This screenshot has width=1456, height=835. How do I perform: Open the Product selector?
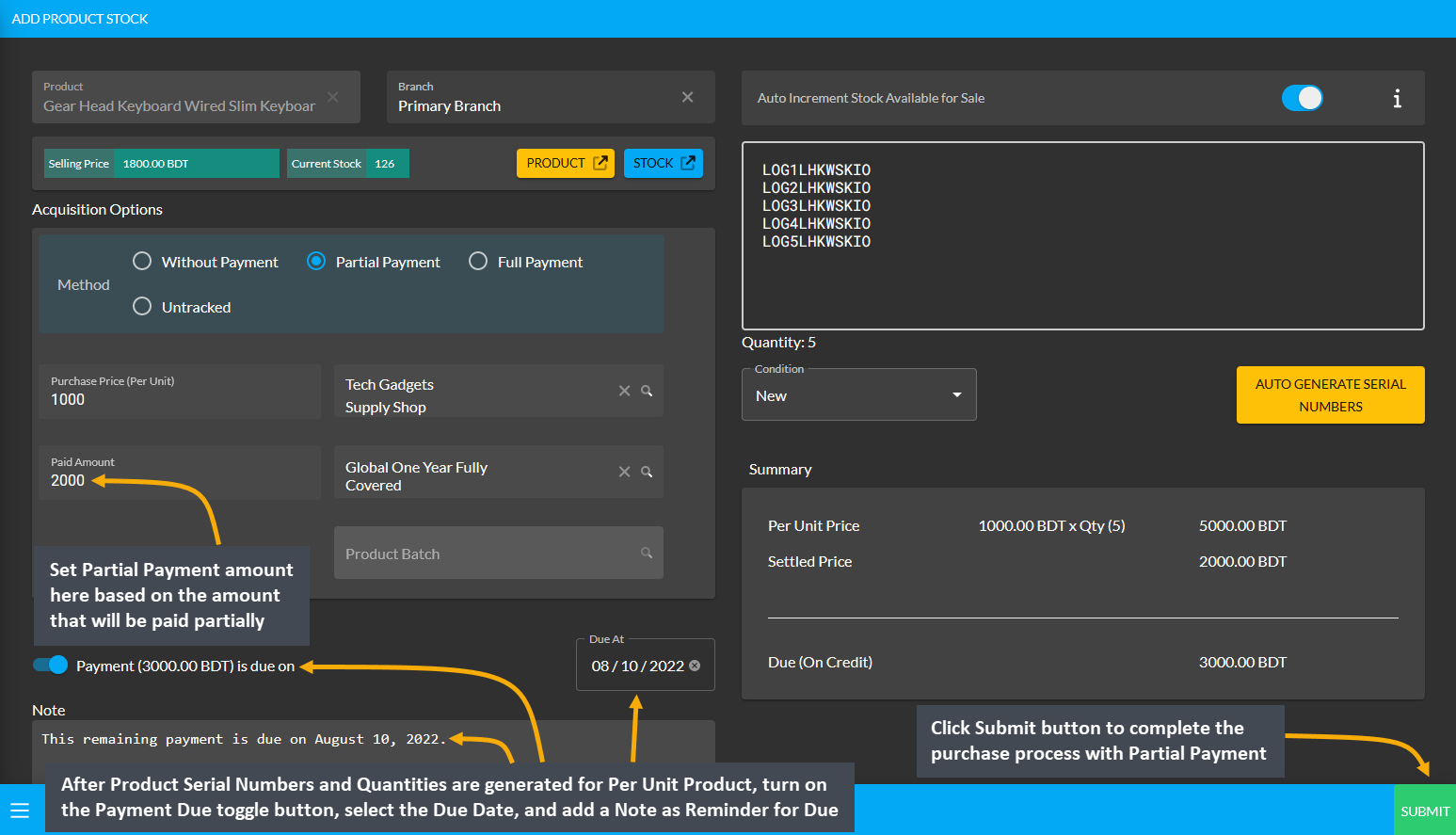[x=196, y=97]
